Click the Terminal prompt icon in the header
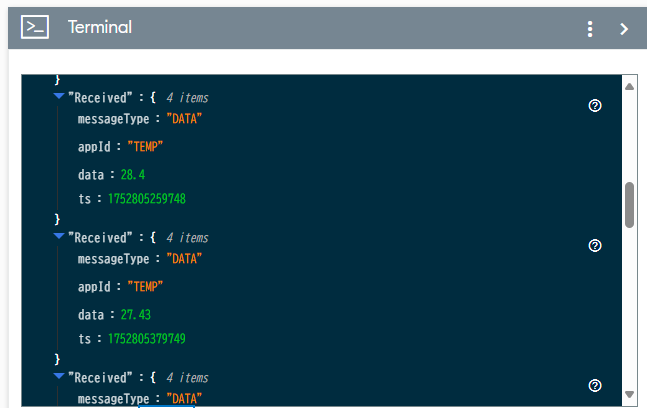This screenshot has width=647, height=408. [x=35, y=27]
